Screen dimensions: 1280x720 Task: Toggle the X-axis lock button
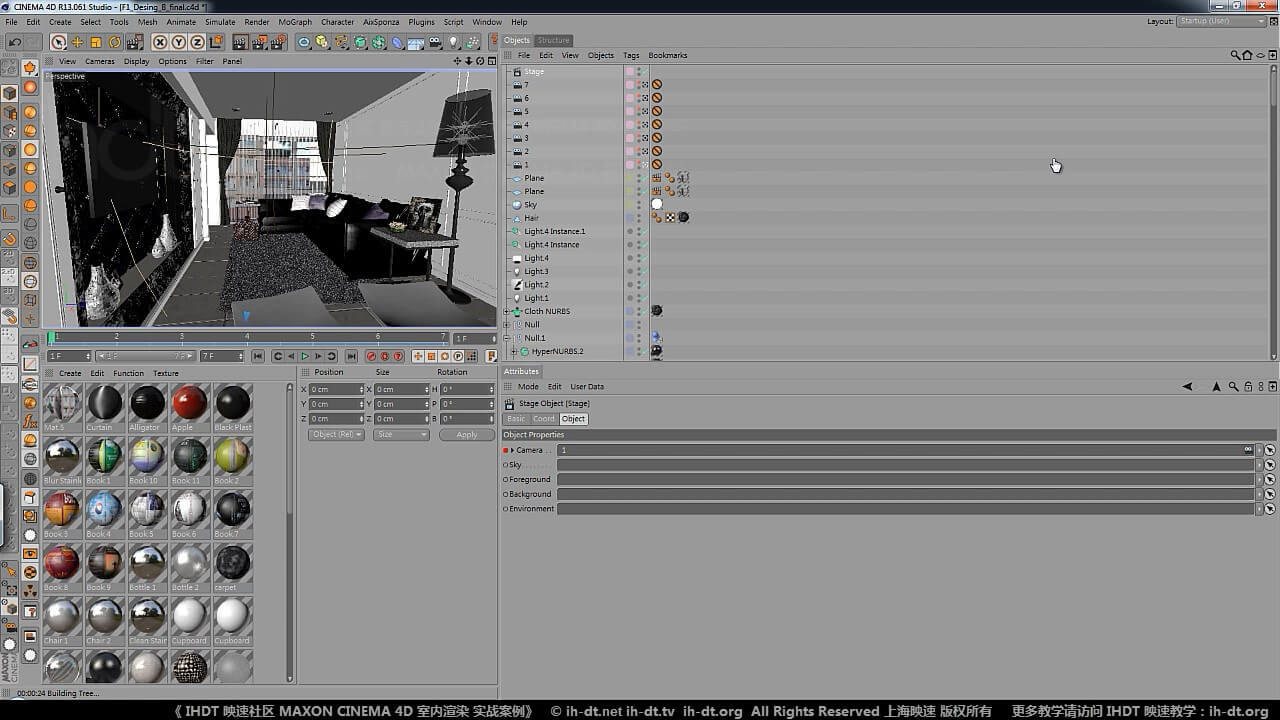tap(159, 42)
